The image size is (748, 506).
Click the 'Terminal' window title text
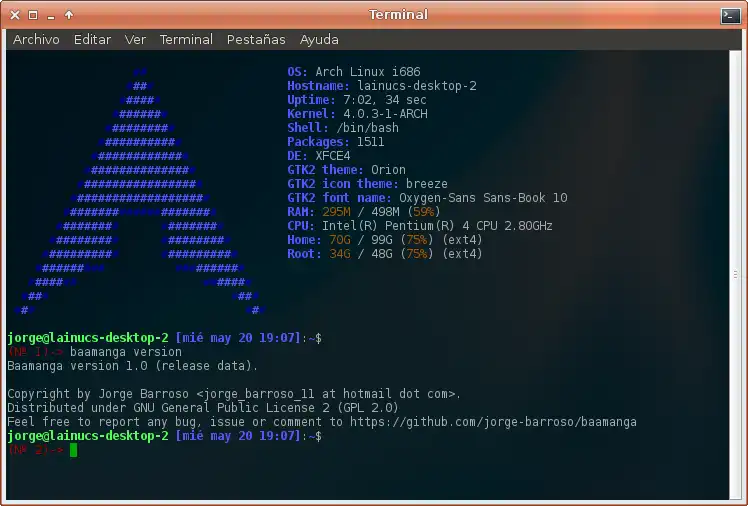tap(398, 15)
